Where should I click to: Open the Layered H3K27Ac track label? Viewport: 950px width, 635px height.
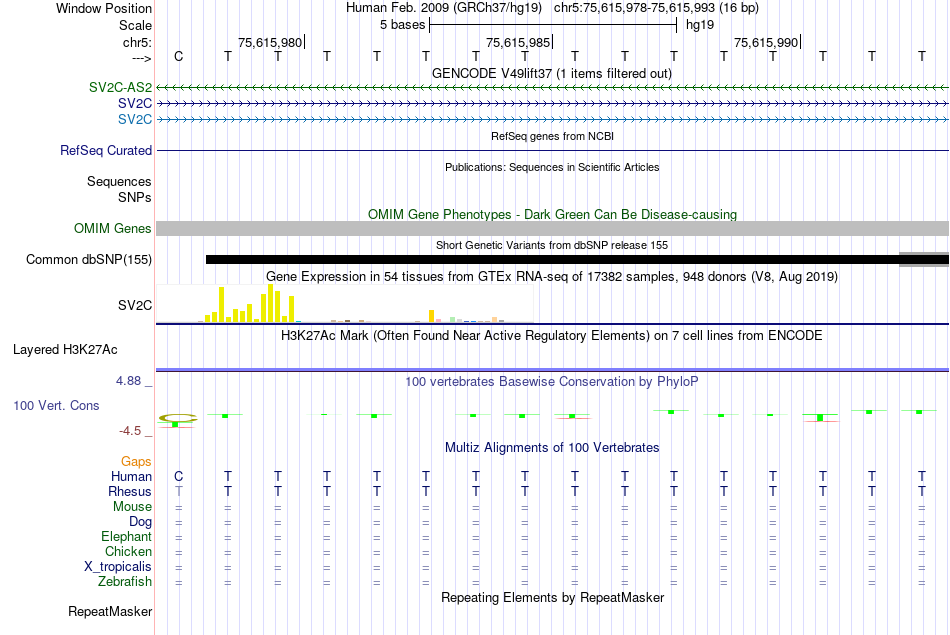tap(65, 350)
